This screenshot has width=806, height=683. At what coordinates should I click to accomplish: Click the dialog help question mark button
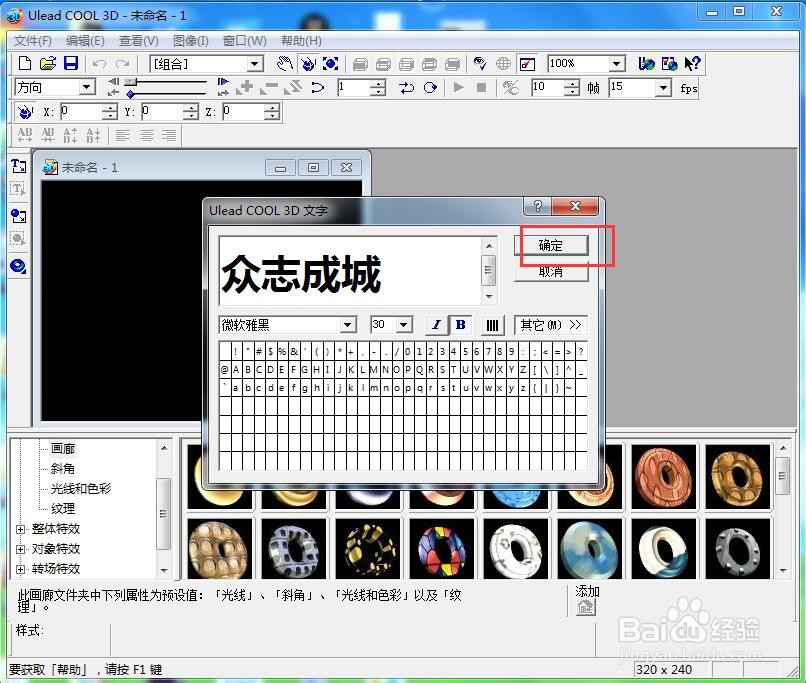pos(538,206)
